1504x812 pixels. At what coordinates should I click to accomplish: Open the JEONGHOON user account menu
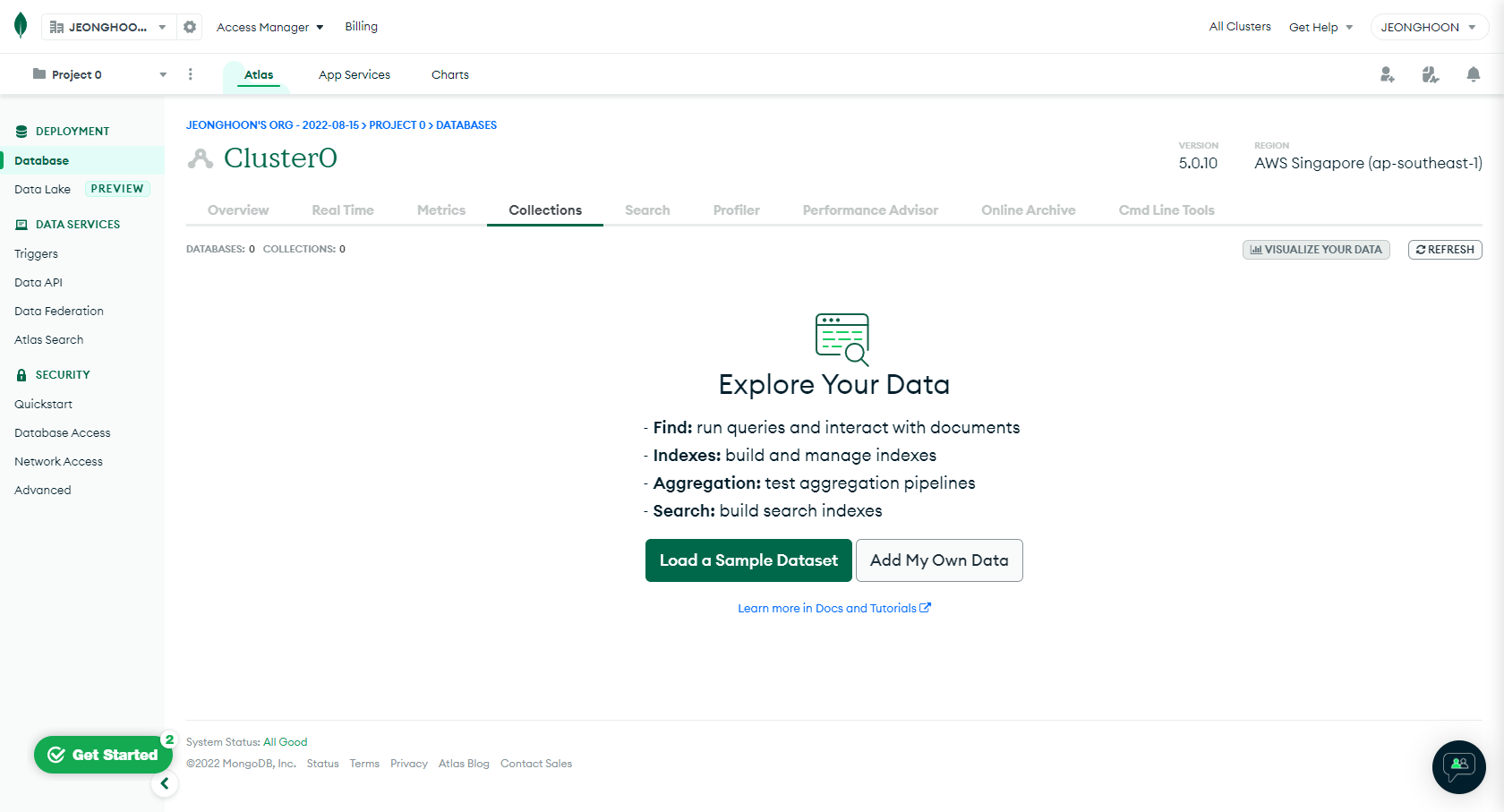coord(1429,27)
